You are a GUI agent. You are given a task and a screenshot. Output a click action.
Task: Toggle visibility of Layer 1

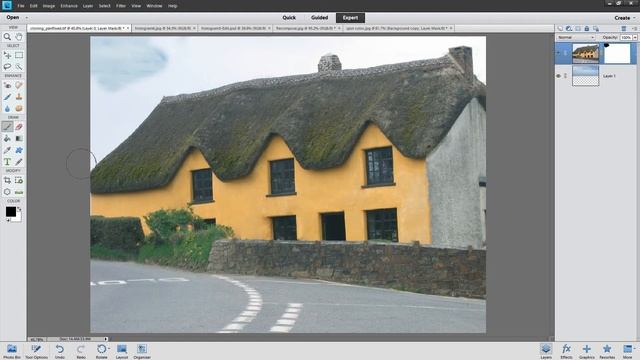click(558, 76)
